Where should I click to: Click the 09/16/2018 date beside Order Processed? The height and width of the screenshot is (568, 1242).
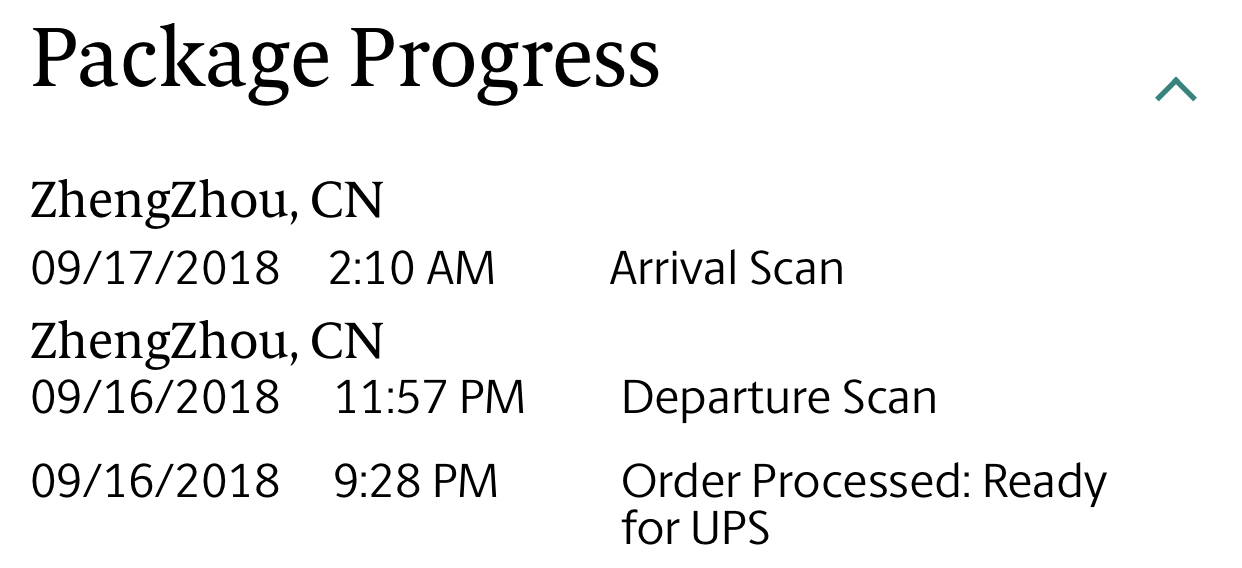(156, 481)
